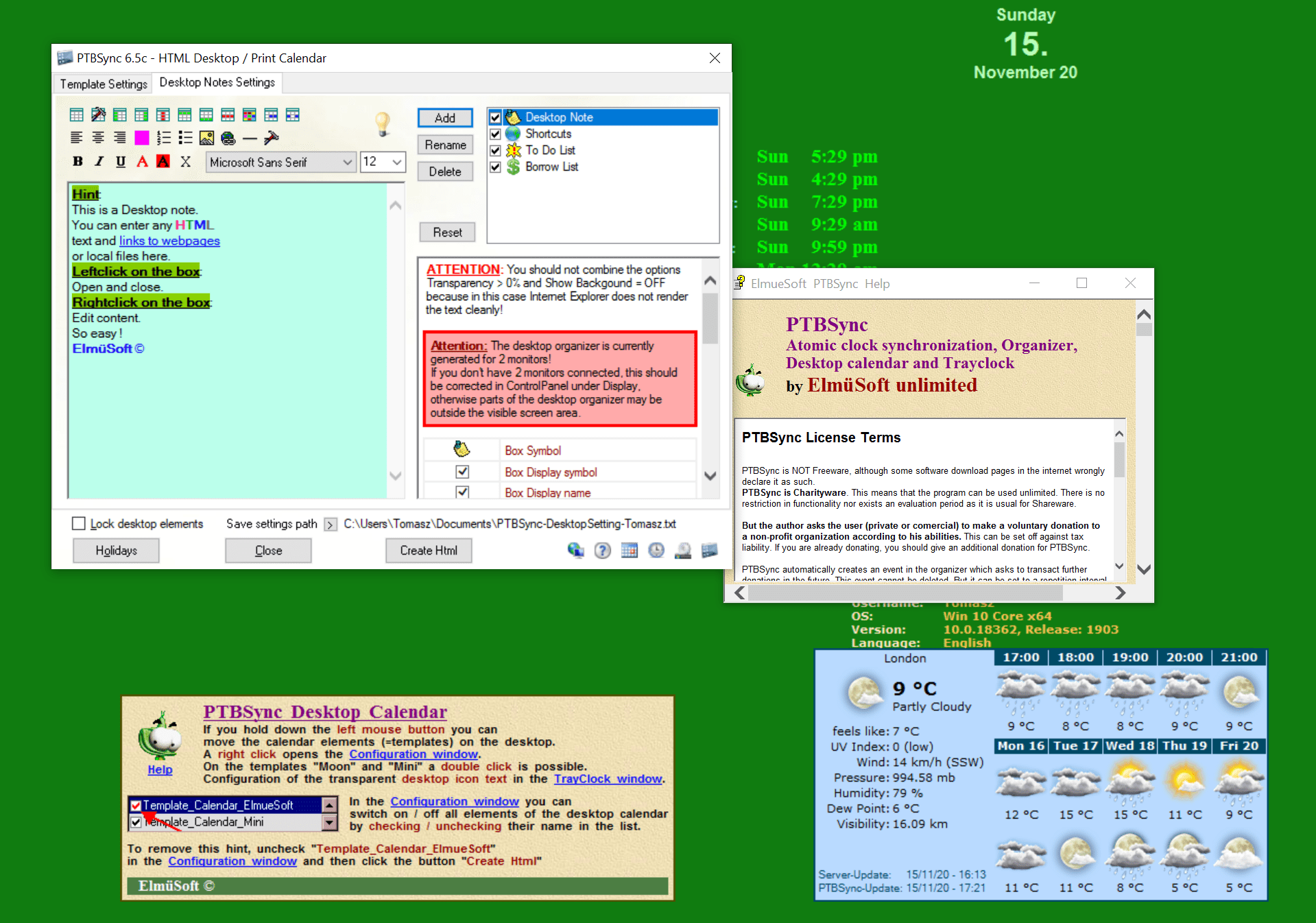1316x923 pixels.
Task: Open help via question mark icon
Action: point(602,550)
